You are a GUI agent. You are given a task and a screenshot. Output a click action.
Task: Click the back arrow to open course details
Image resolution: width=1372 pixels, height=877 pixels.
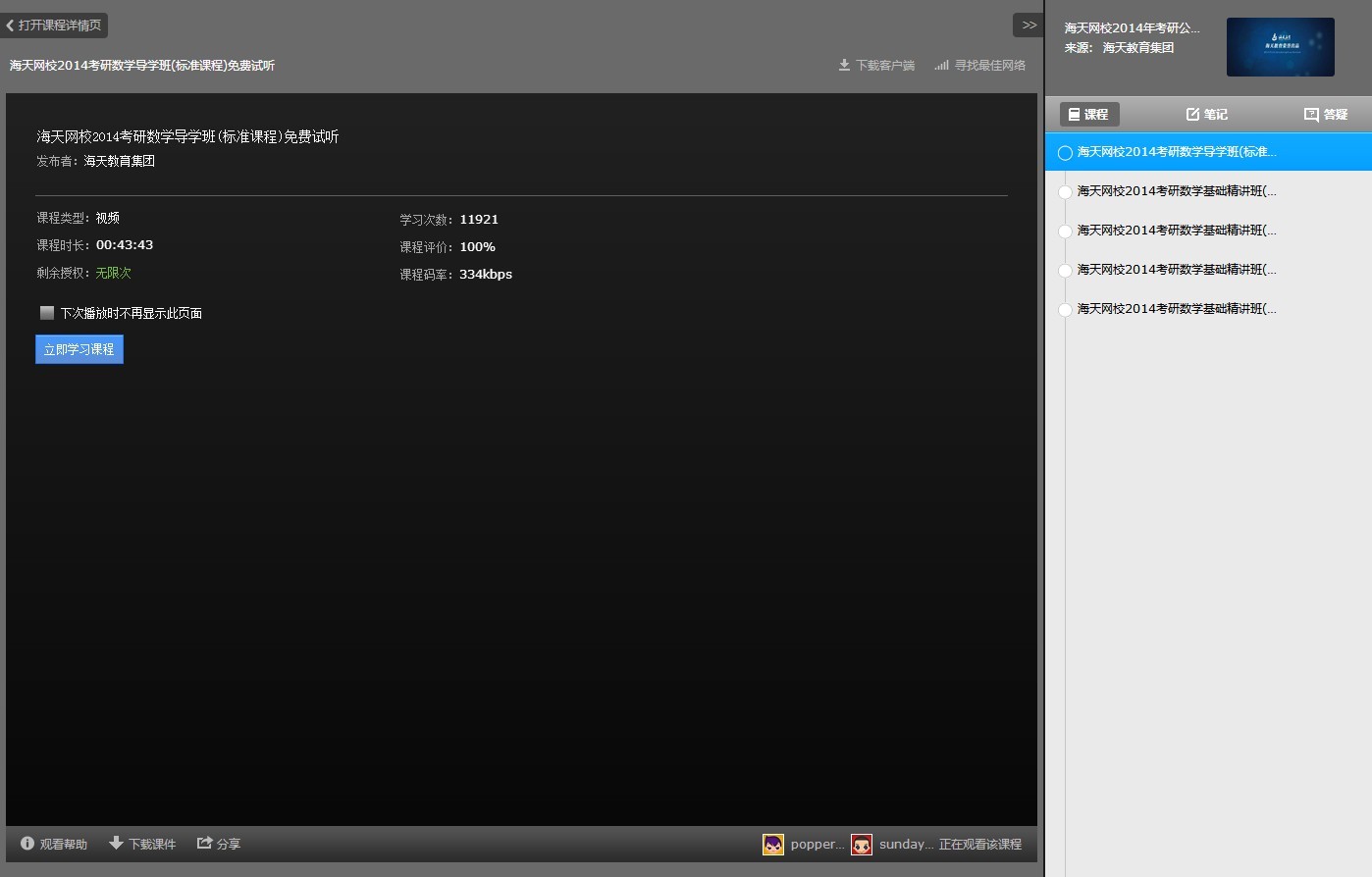[x=11, y=26]
